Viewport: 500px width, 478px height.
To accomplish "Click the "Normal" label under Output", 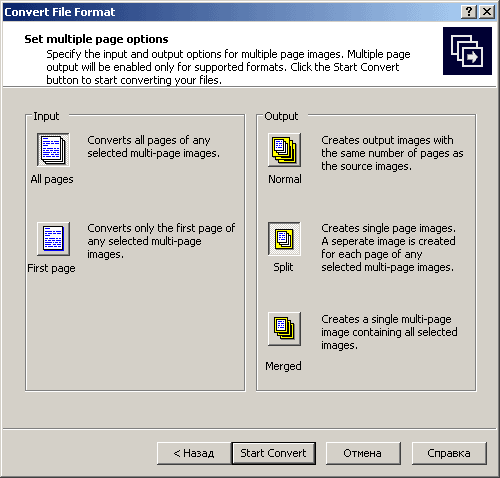I will pos(285,179).
